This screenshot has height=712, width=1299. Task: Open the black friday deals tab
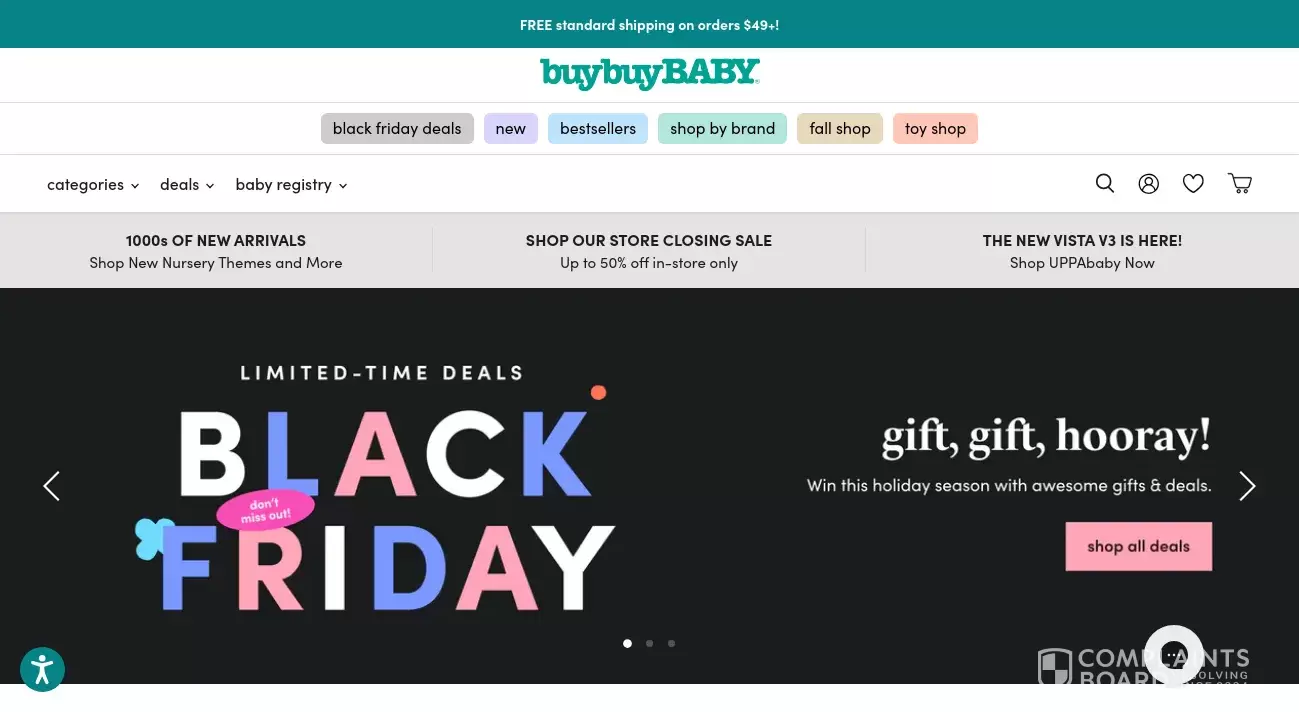tap(397, 129)
